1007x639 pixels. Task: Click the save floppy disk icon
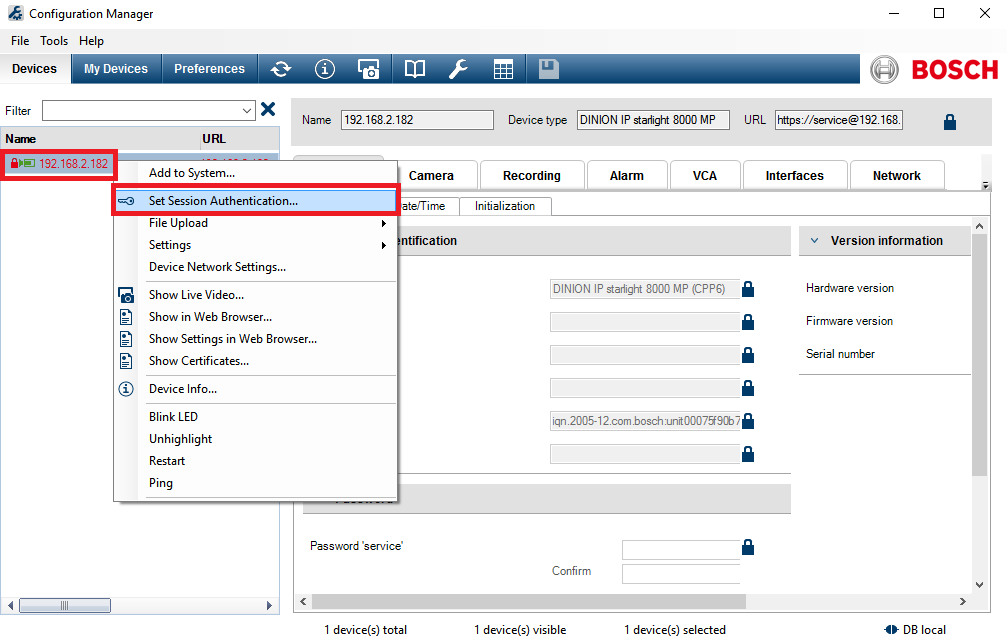[548, 69]
